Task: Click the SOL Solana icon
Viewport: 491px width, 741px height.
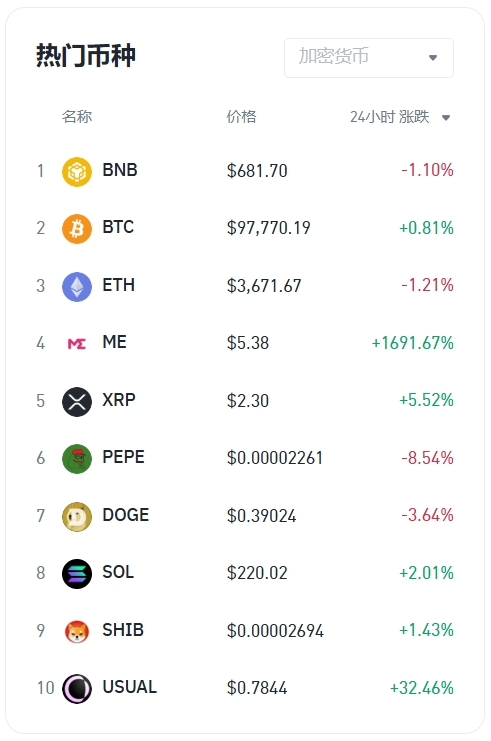Action: (x=77, y=574)
